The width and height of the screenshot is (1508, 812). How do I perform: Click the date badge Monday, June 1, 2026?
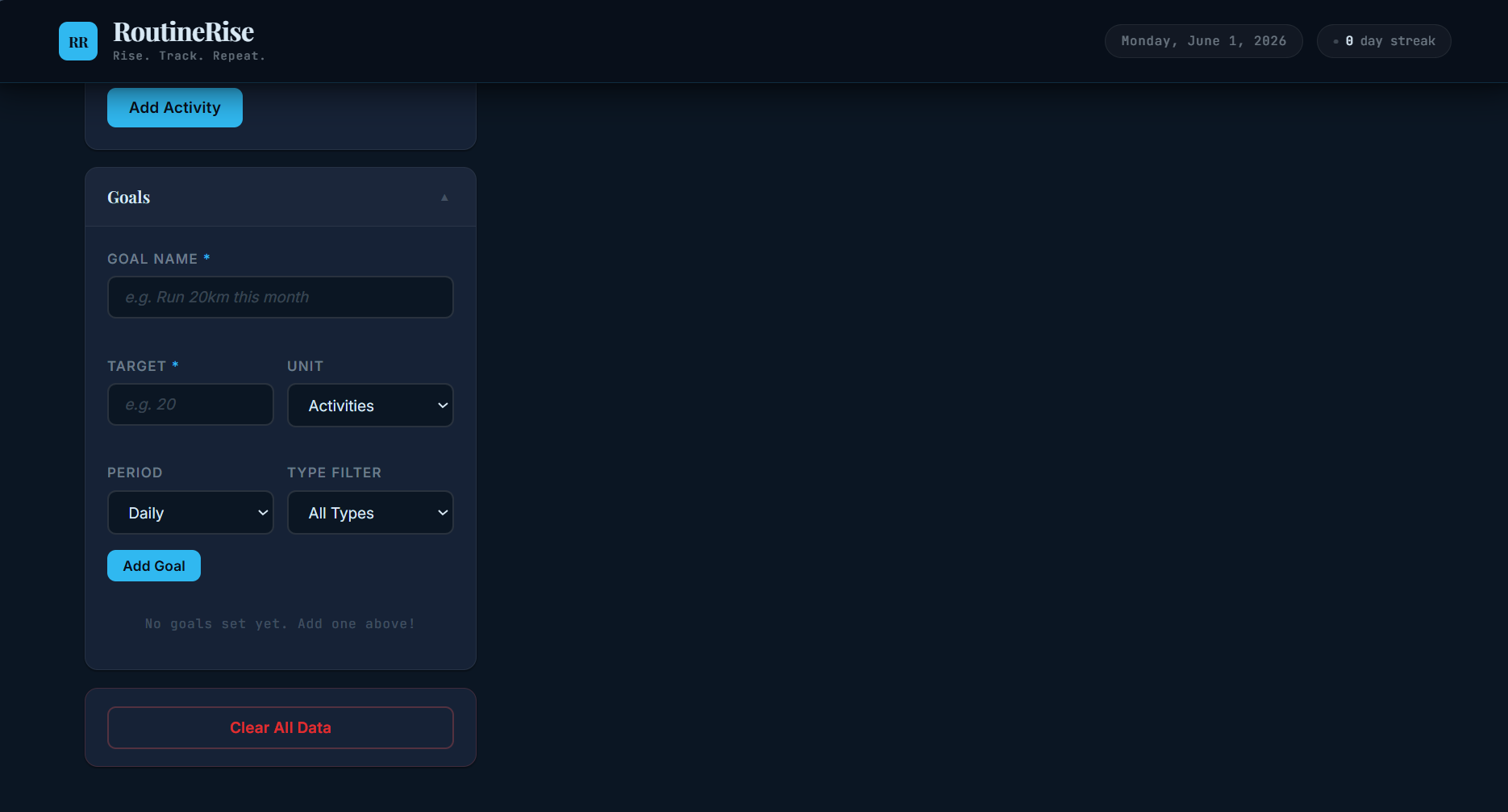click(1203, 41)
